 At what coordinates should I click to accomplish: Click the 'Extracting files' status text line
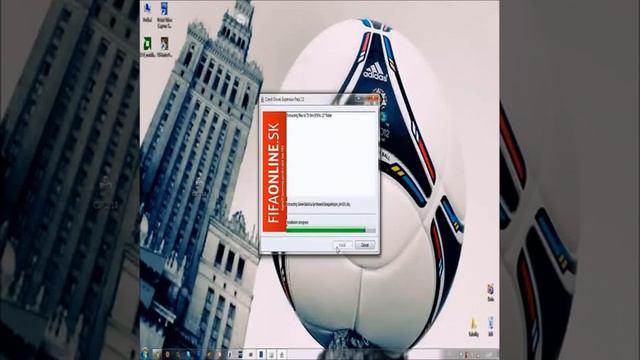pos(309,116)
